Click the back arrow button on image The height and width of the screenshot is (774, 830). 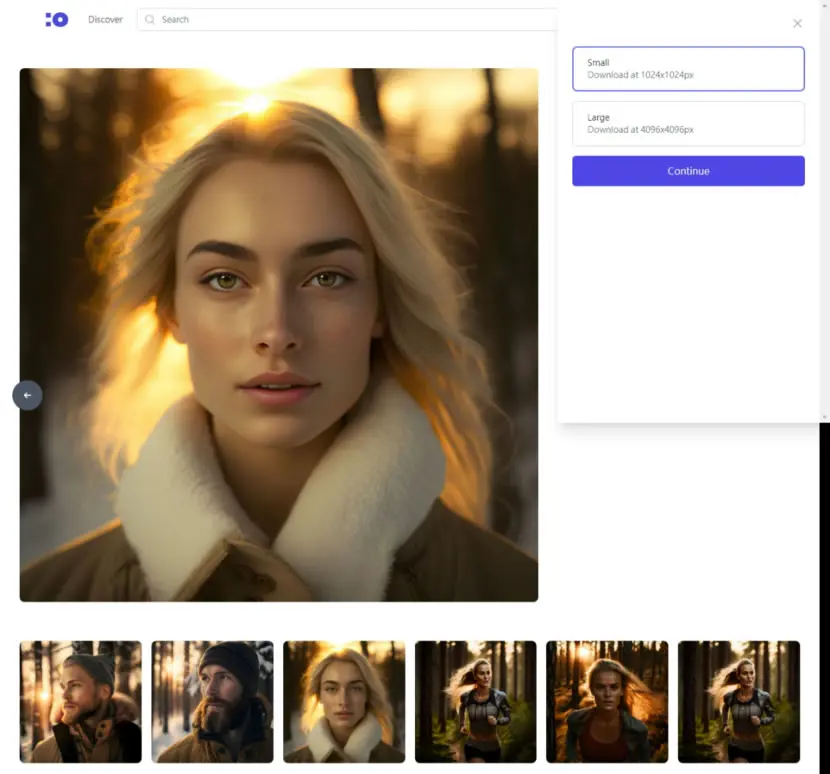click(28, 395)
